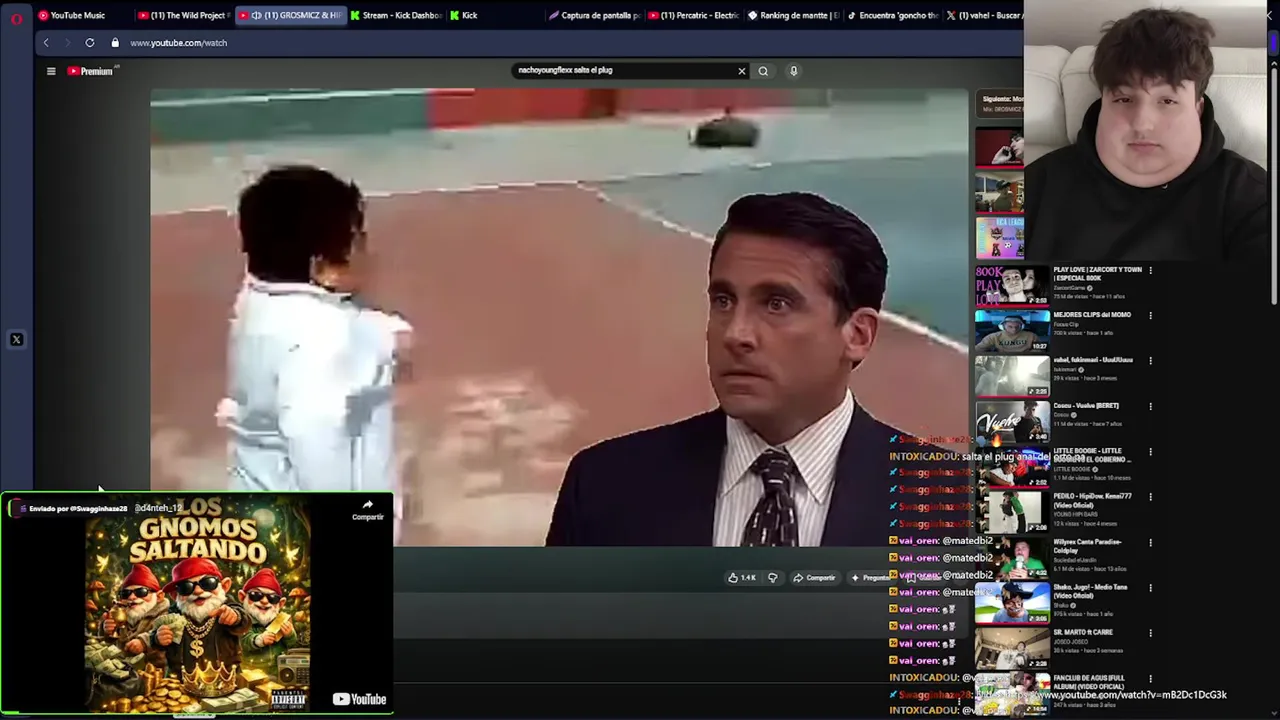Open options for LITTLE BOOGIE video
The width and height of the screenshot is (1280, 720).
click(x=1150, y=452)
